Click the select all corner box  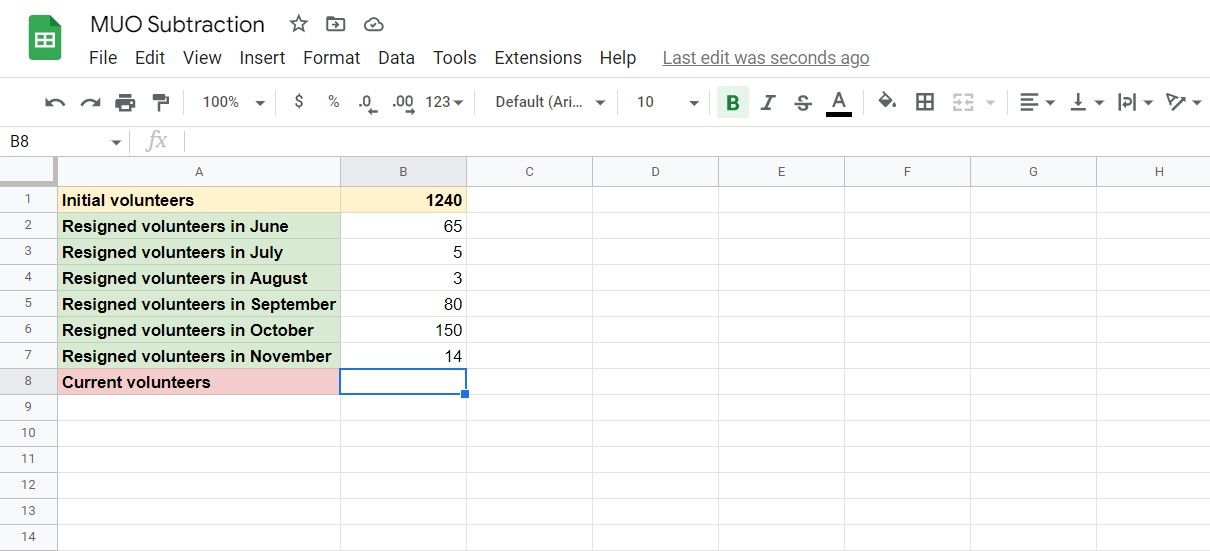[28, 171]
